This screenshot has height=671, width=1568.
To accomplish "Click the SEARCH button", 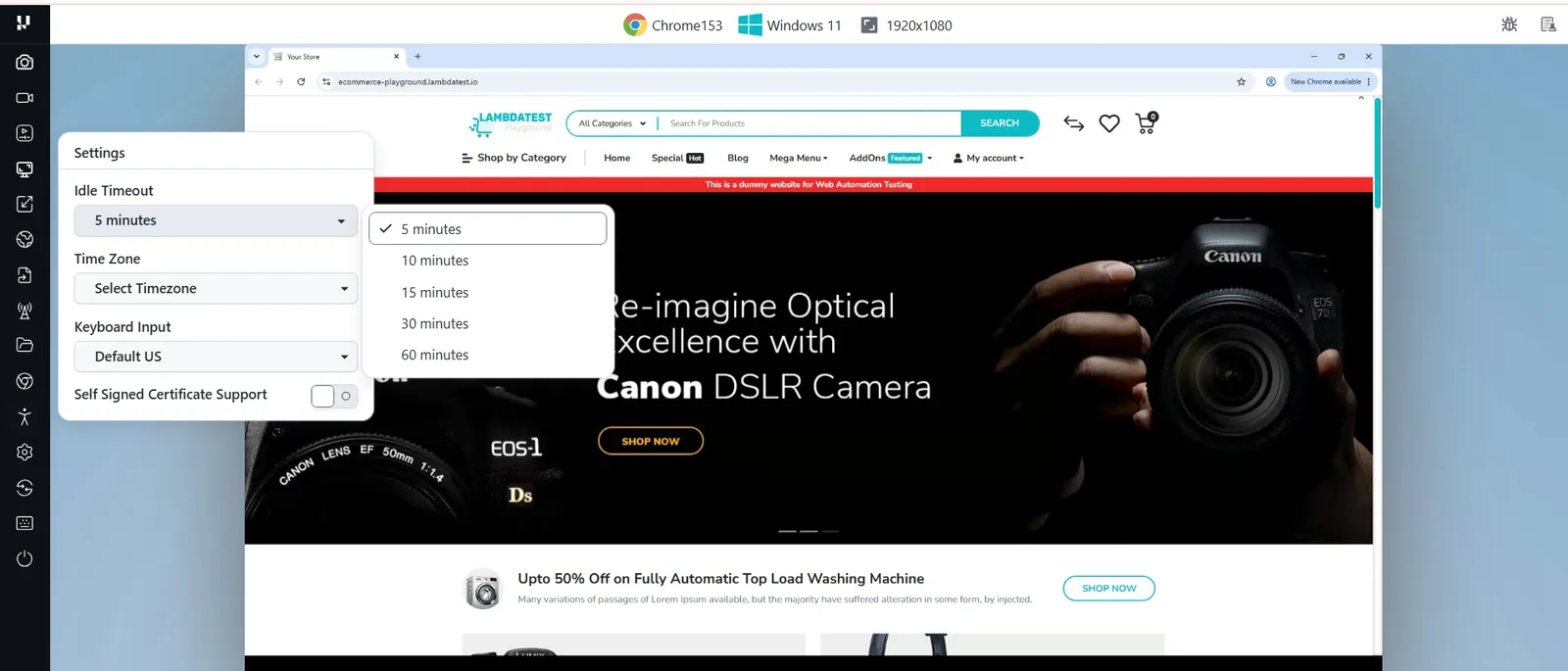I will tap(1000, 123).
